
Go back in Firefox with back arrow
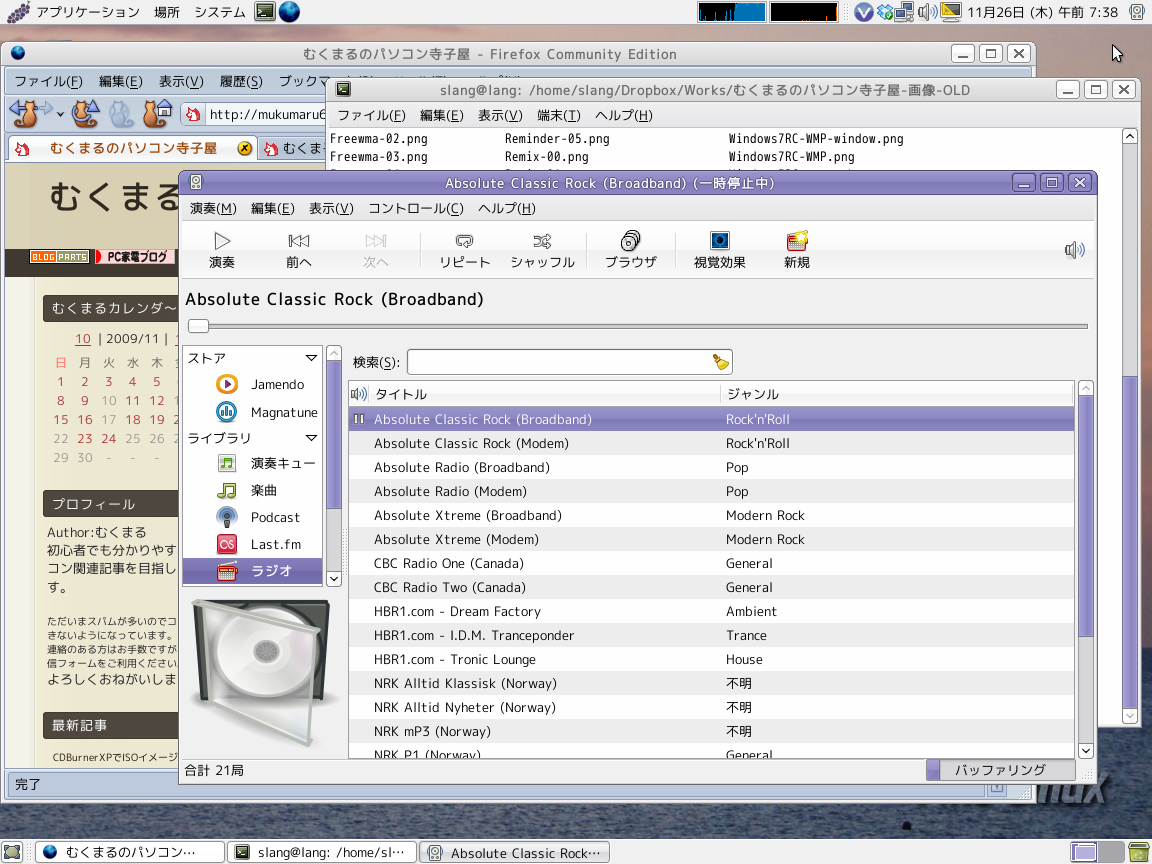coord(25,114)
